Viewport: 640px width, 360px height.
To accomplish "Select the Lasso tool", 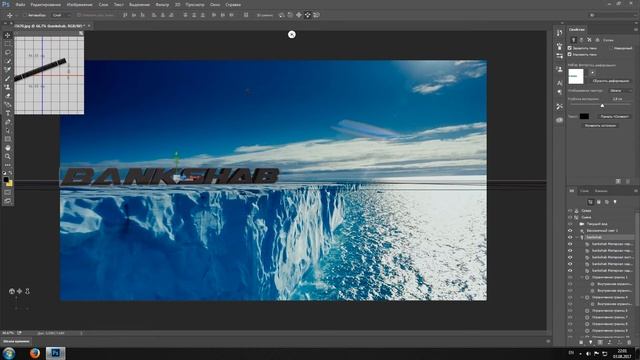I will point(7,53).
